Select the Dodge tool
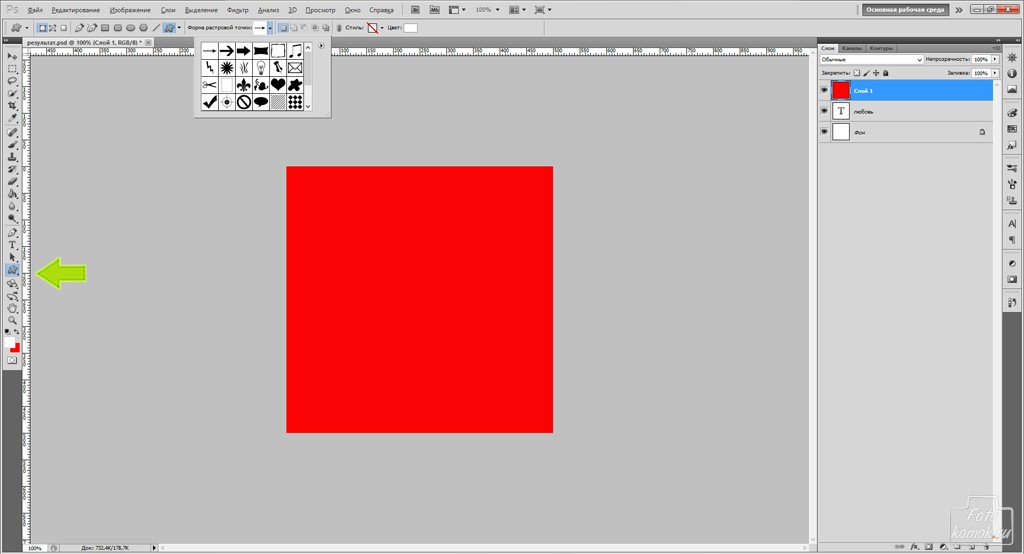Viewport: 1024px width, 554px height. pyautogui.click(x=12, y=219)
